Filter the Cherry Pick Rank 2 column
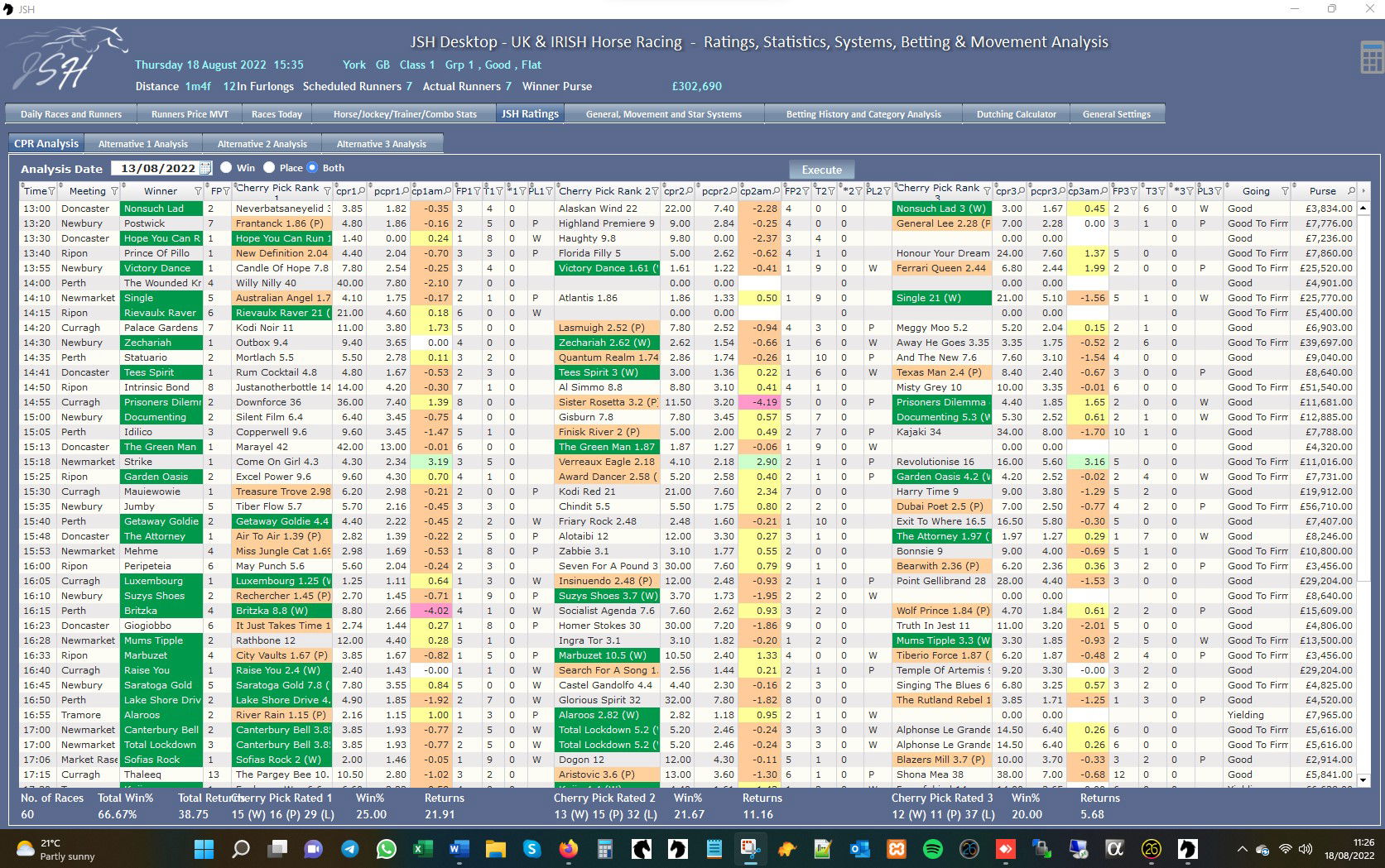This screenshot has height=868, width=1385. tap(656, 191)
